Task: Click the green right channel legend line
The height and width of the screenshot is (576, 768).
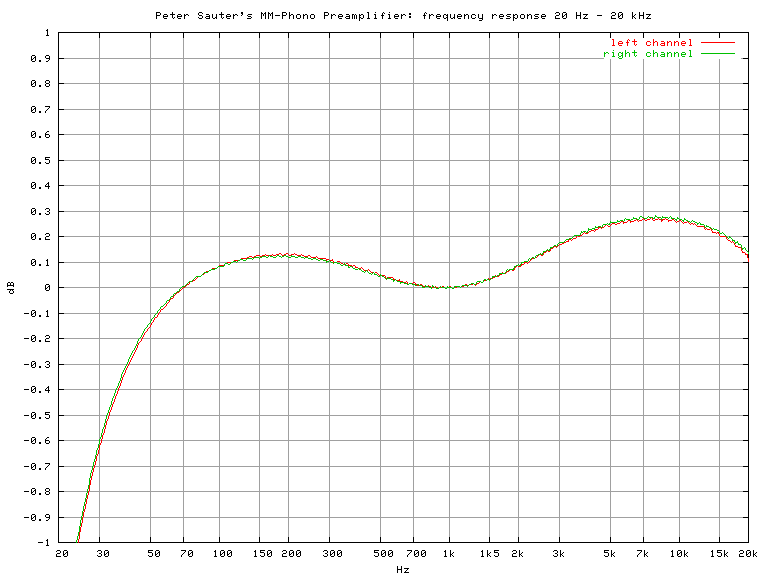Action: [x=718, y=54]
